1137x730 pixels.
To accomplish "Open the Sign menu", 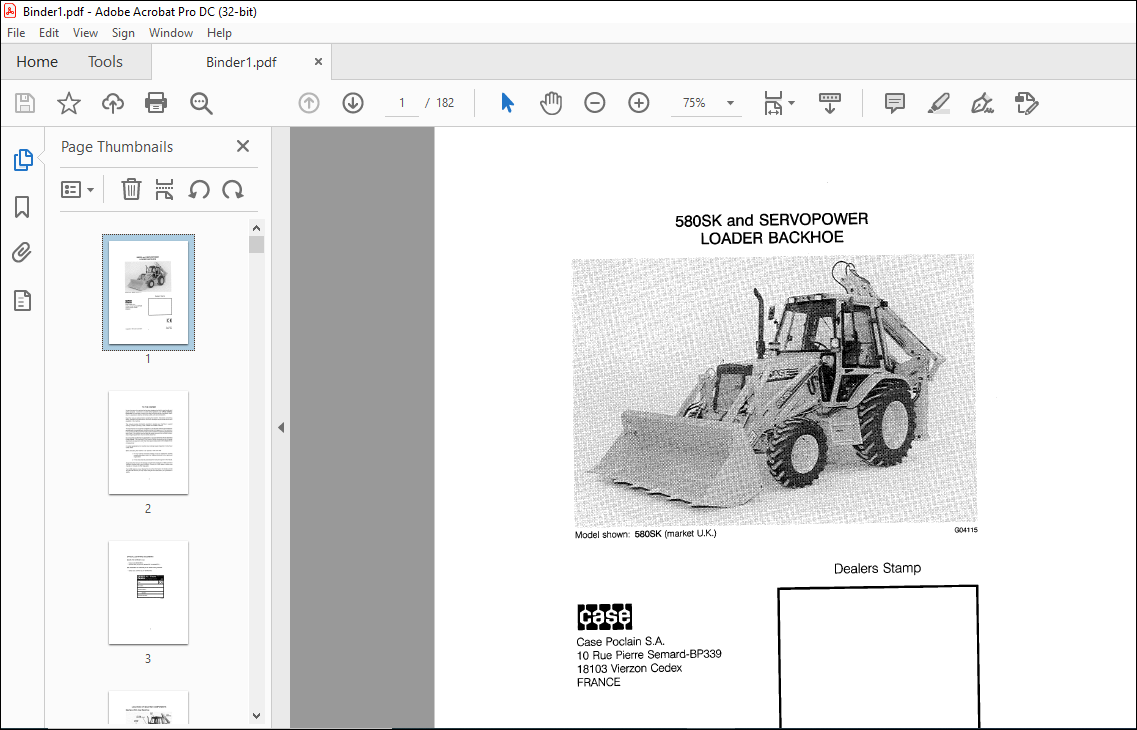I will pos(123,33).
